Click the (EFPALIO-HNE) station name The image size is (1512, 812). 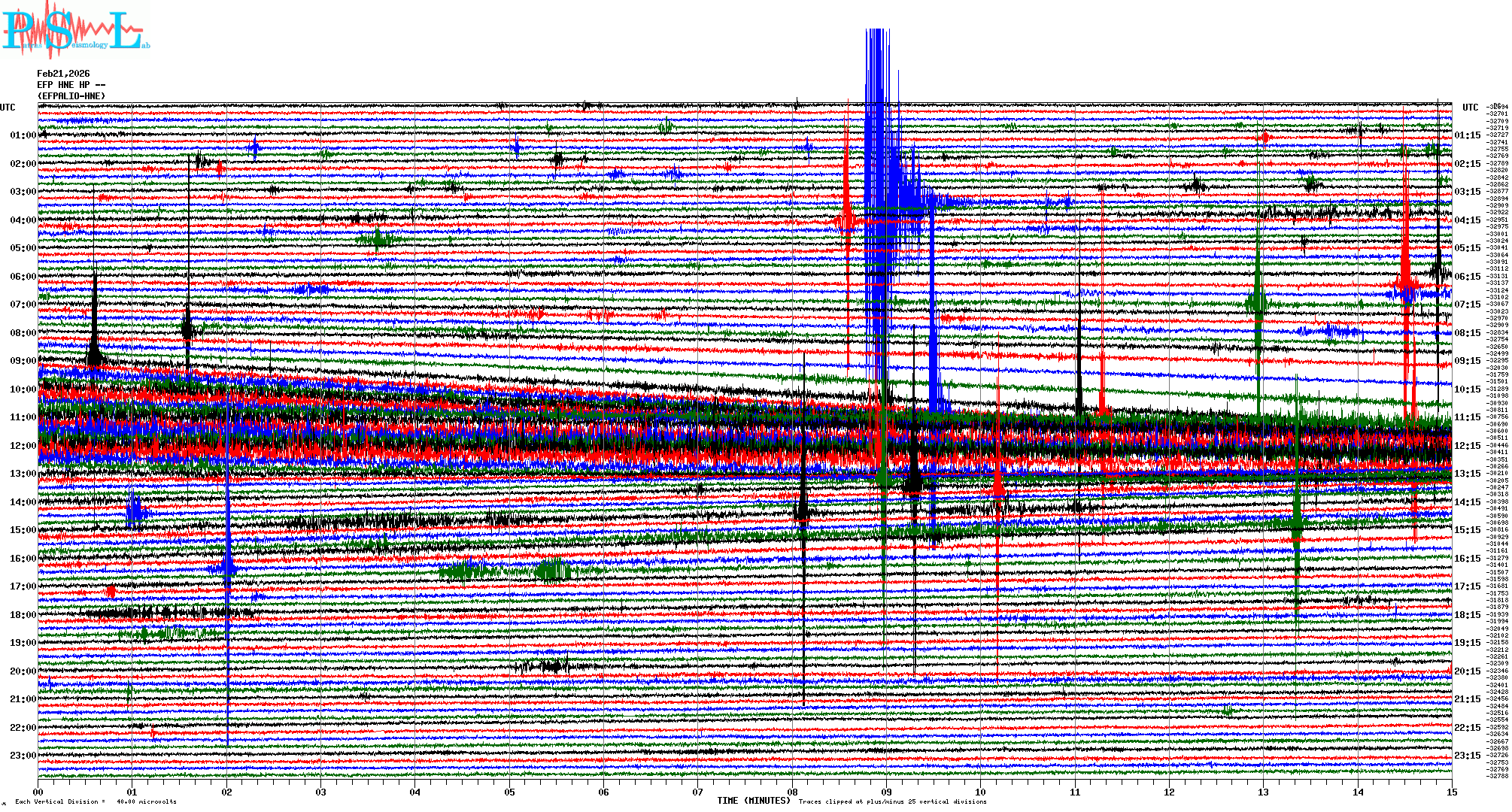(71, 96)
